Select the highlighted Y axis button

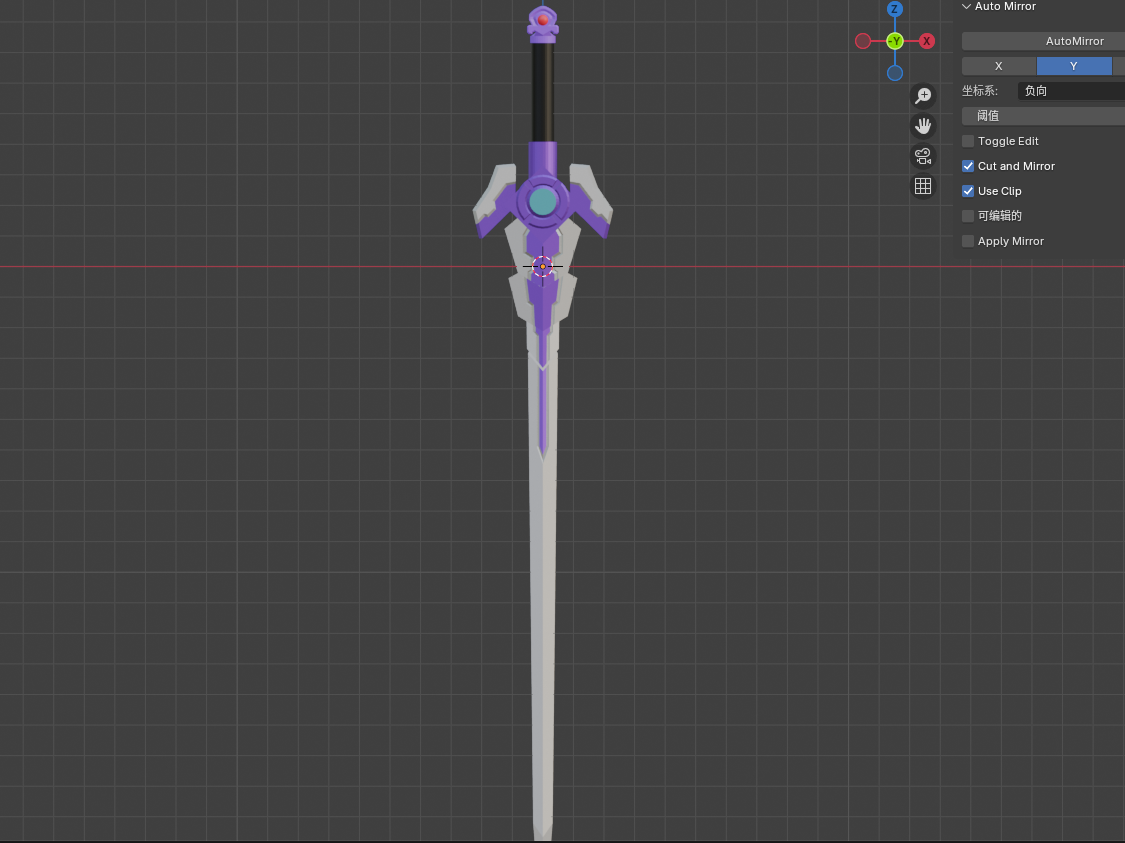pos(1074,66)
